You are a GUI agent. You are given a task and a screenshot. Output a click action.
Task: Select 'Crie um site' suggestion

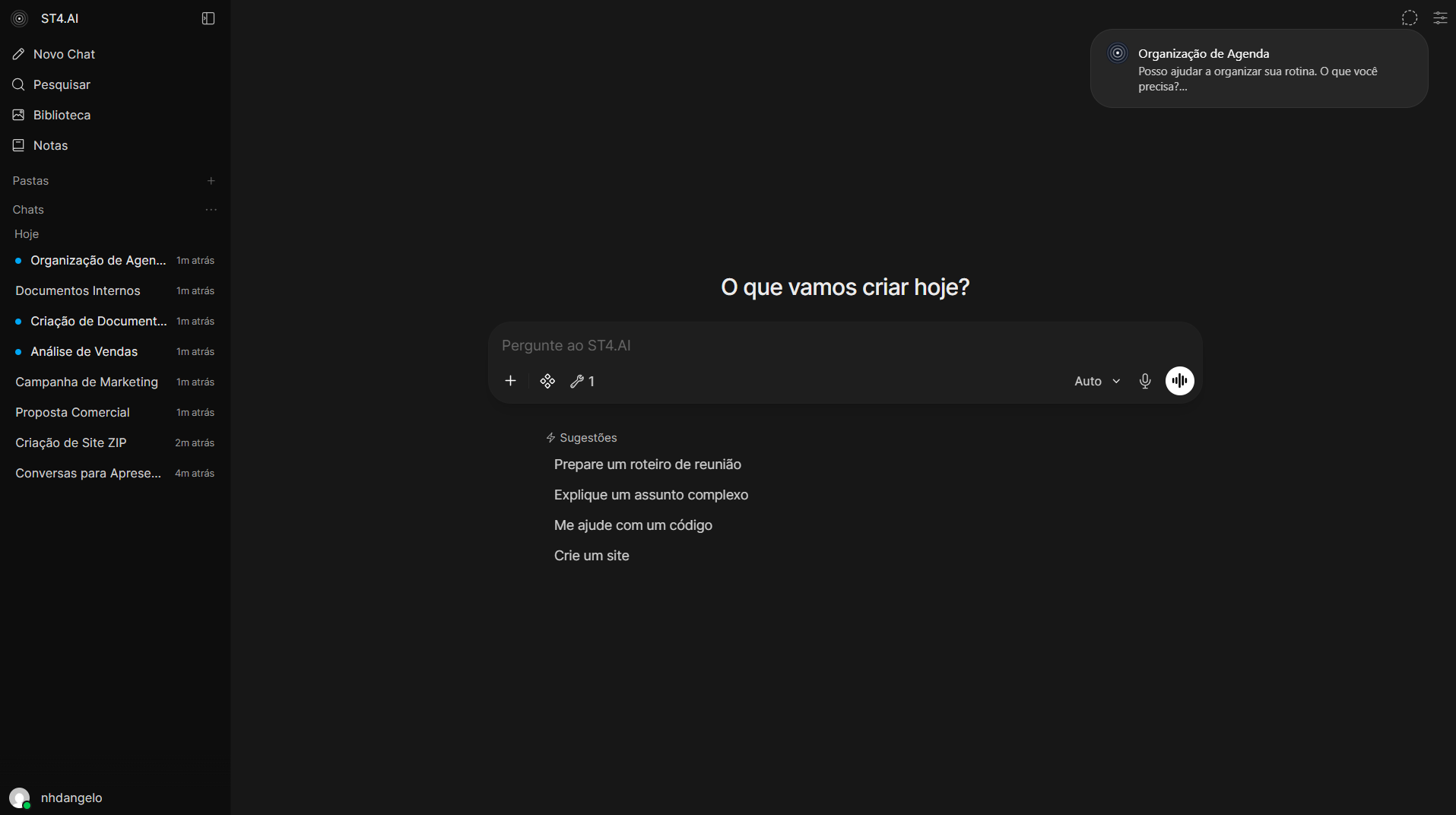point(592,556)
